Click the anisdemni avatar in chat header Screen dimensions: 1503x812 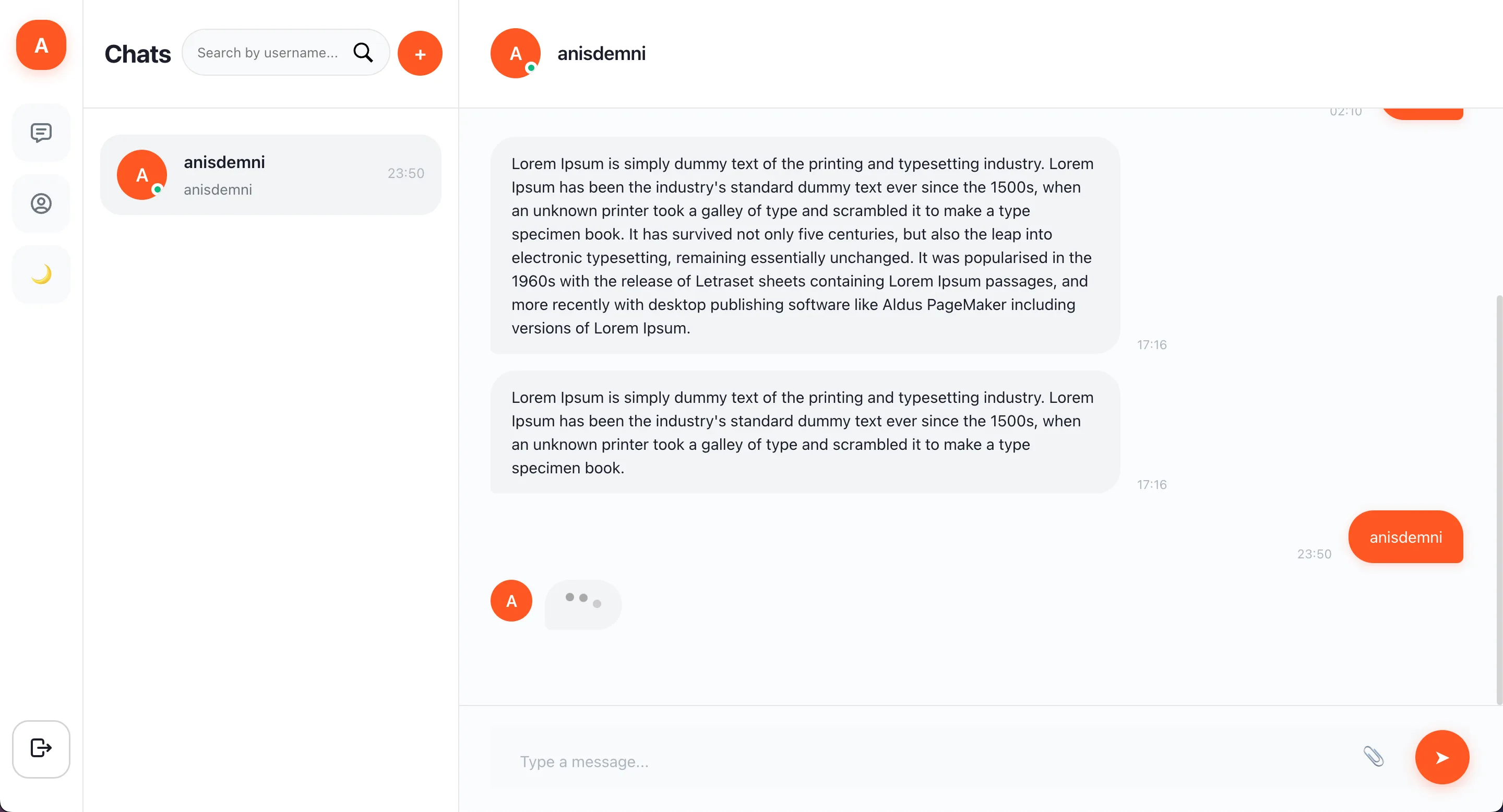pos(515,53)
